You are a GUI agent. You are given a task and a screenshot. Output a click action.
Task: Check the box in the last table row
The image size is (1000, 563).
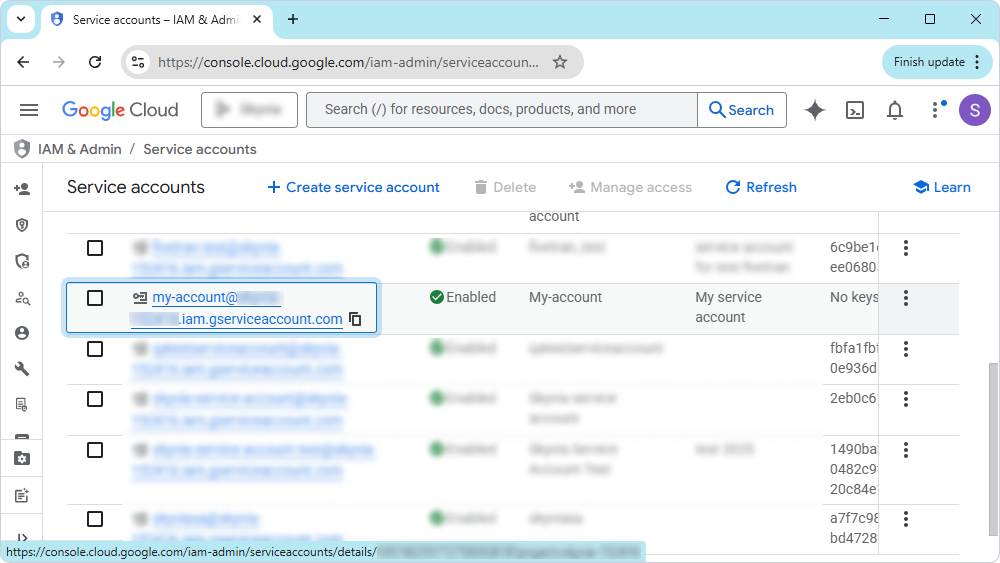(95, 519)
